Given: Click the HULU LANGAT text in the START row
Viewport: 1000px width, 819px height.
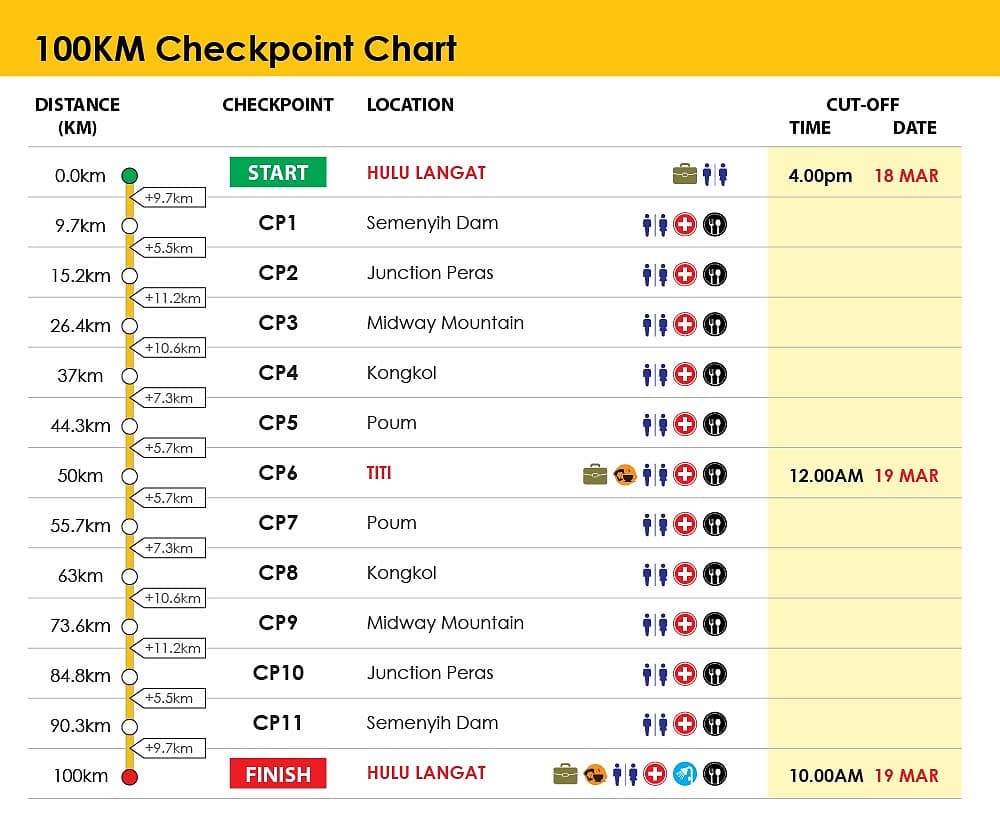Looking at the screenshot, I should (x=426, y=173).
